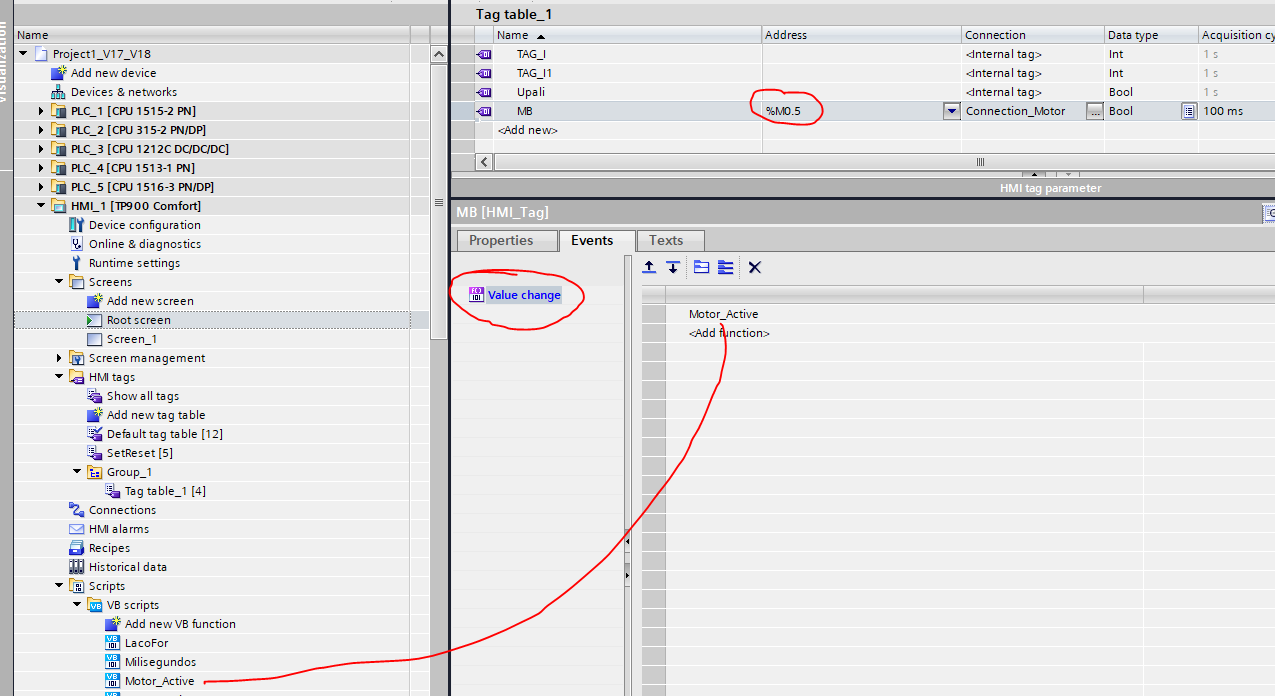Expand the PLC_5 [CPU 1516-3 PN/DP] node

click(x=41, y=187)
